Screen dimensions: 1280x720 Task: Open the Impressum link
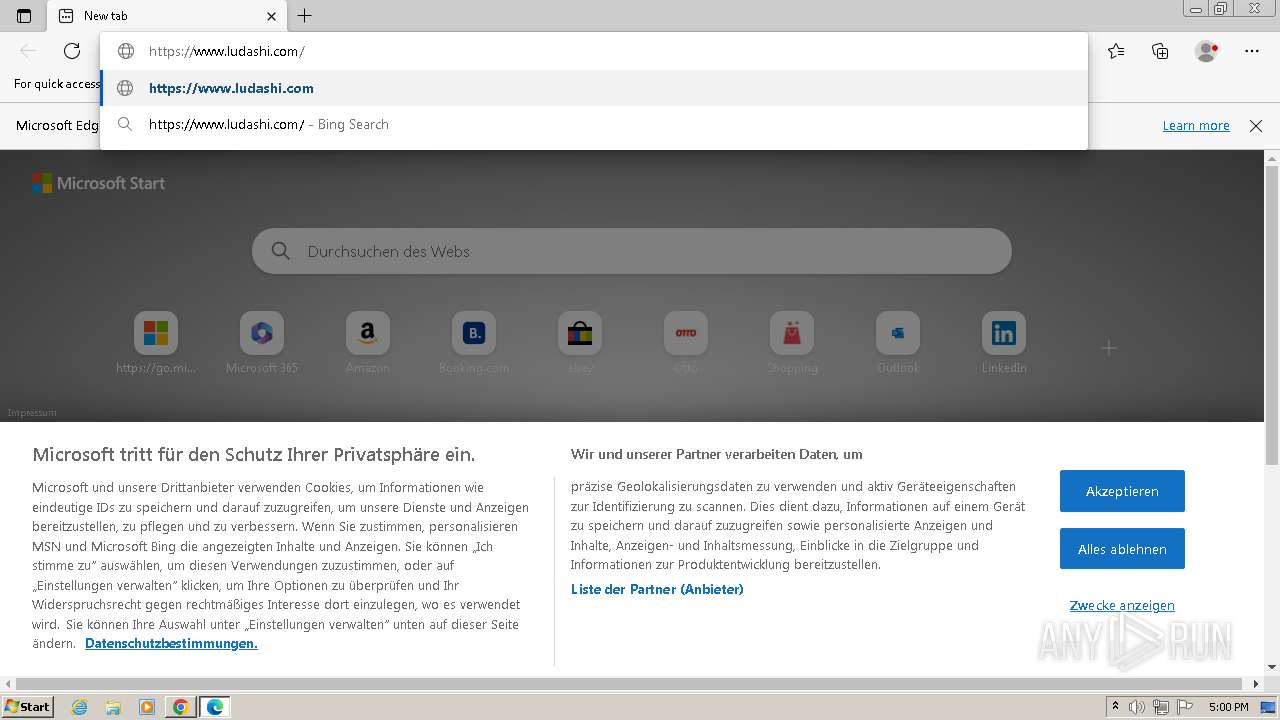point(32,413)
